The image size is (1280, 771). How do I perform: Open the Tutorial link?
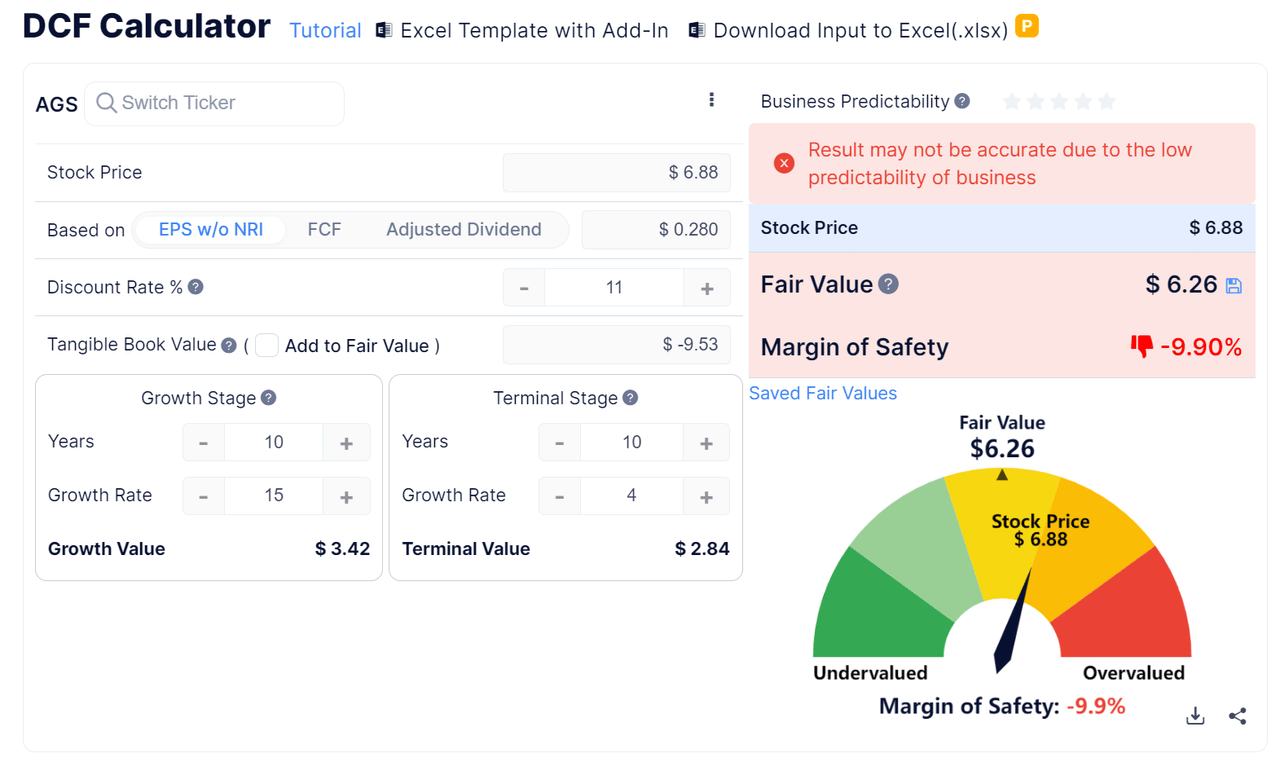(x=325, y=30)
